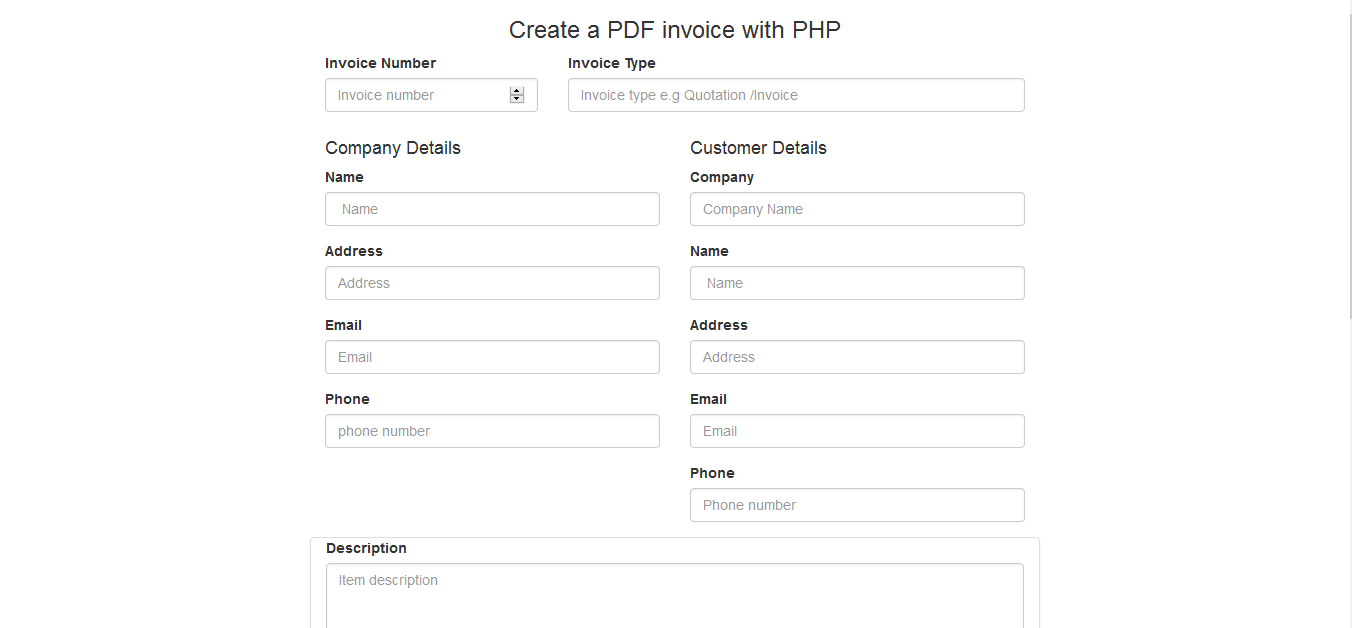Click the Description panel label

(x=366, y=548)
